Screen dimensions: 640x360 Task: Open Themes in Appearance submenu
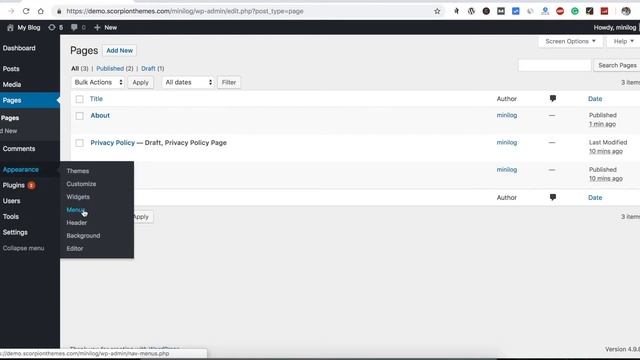(78, 171)
